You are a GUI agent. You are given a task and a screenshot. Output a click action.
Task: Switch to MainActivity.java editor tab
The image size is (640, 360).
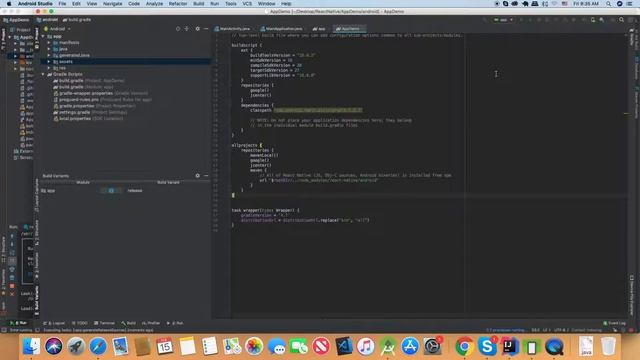232,29
